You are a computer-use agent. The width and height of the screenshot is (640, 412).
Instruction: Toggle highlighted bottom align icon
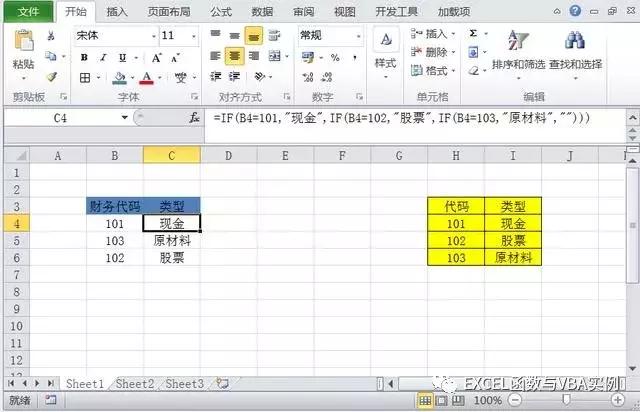click(x=254, y=36)
